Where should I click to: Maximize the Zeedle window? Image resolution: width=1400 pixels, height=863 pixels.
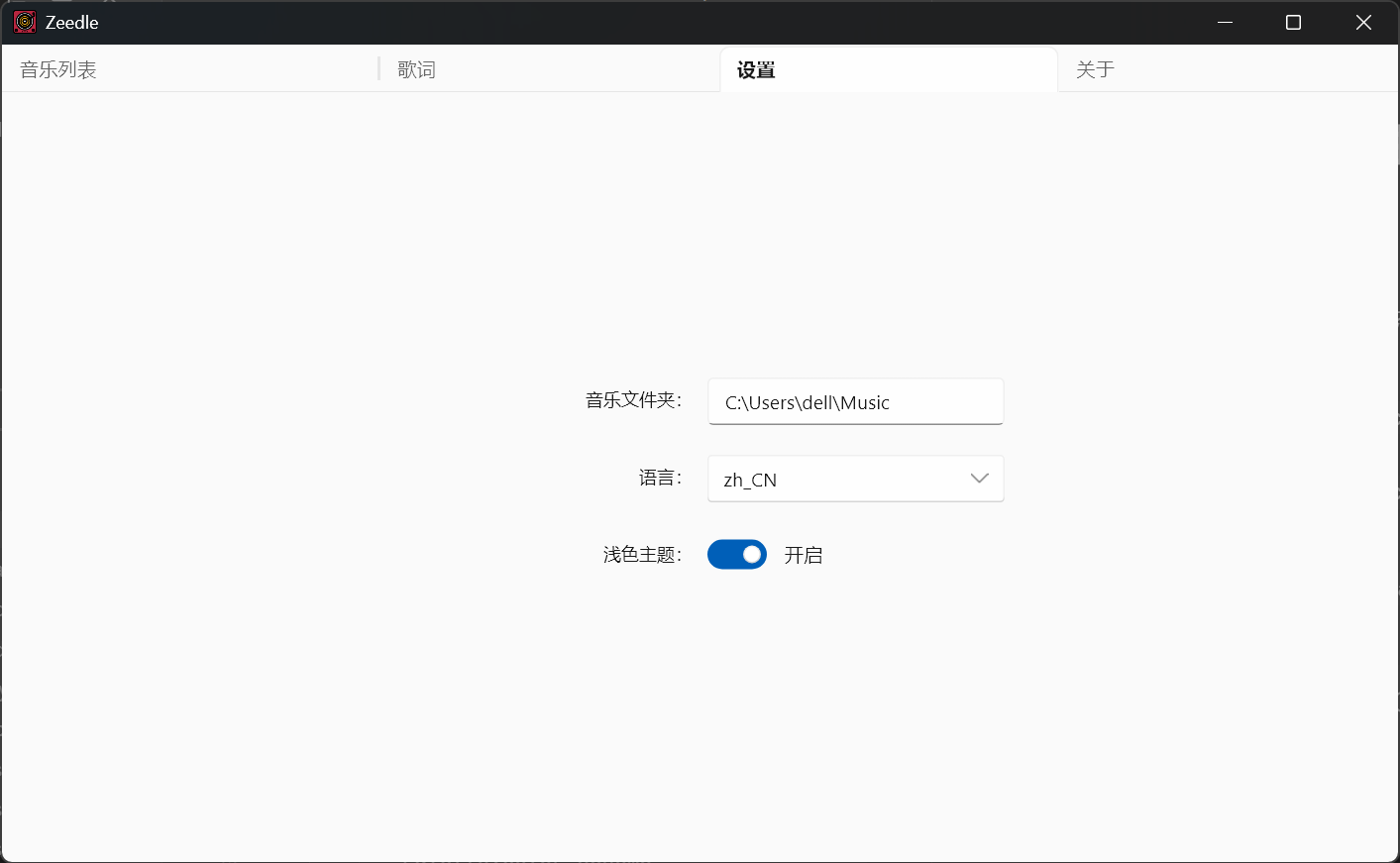click(1293, 22)
